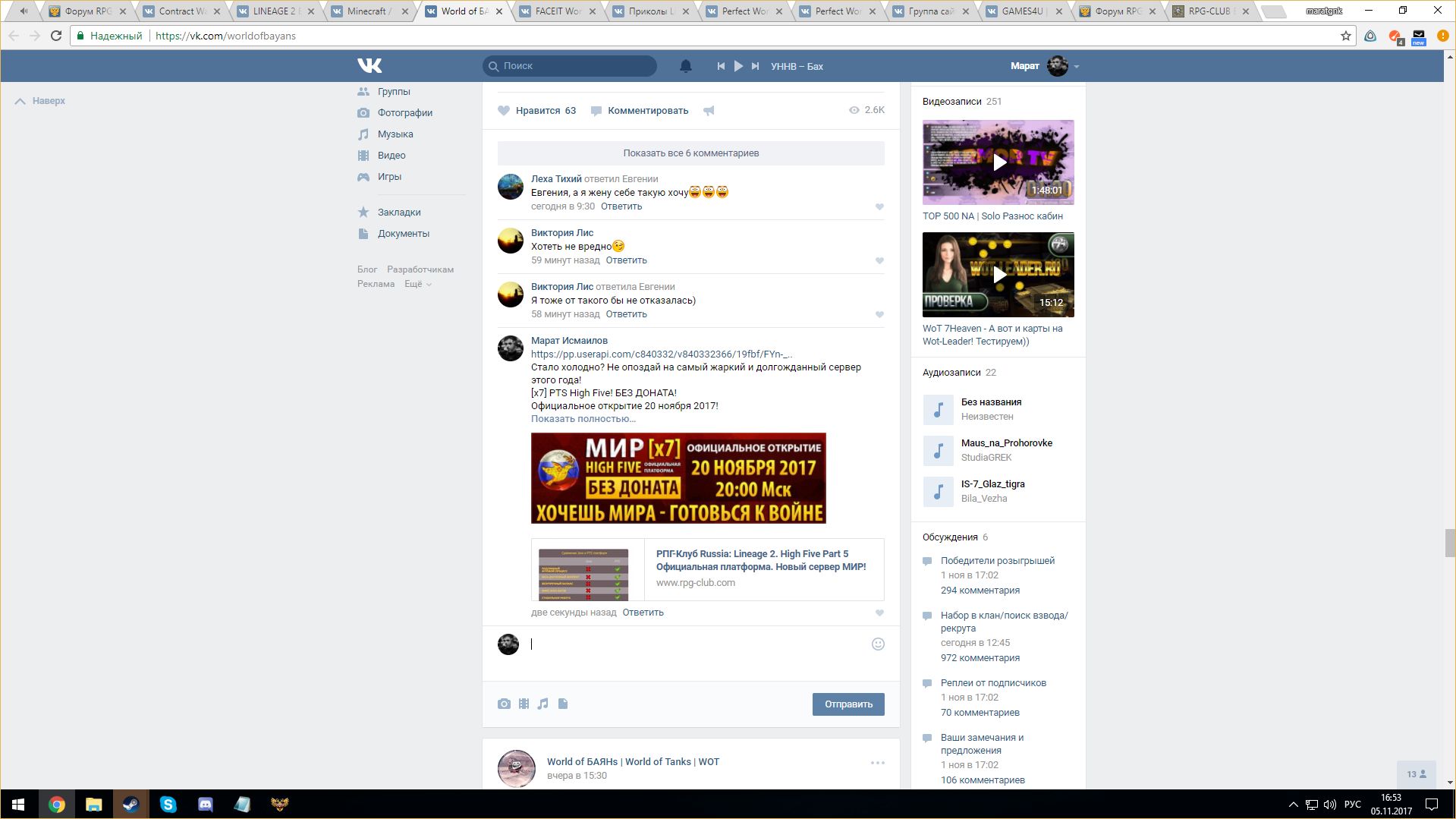
Task: Open the Марат profile dropdown
Action: tap(1076, 66)
